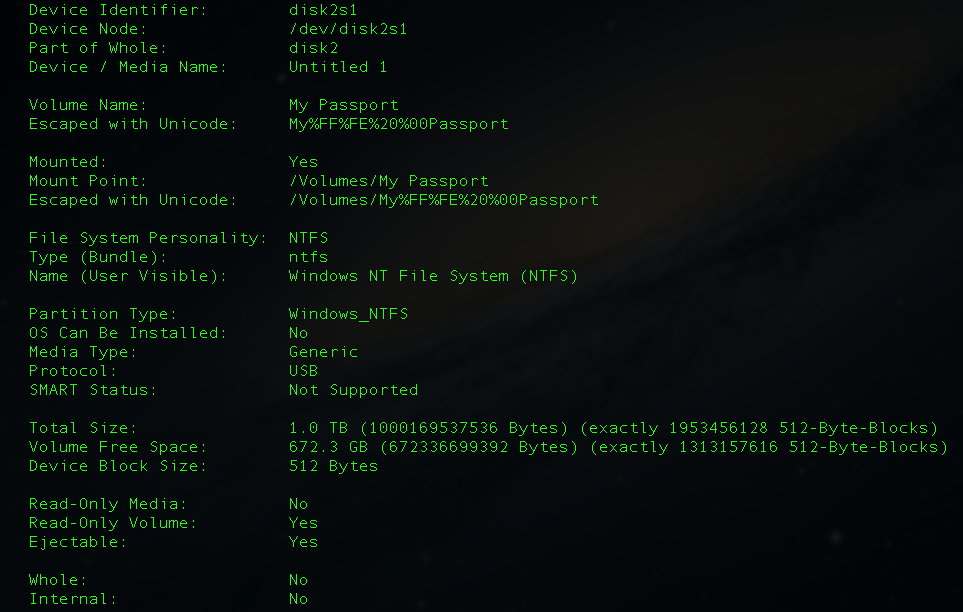Click the Ejectable: label
Image resolution: width=963 pixels, height=612 pixels.
78,542
